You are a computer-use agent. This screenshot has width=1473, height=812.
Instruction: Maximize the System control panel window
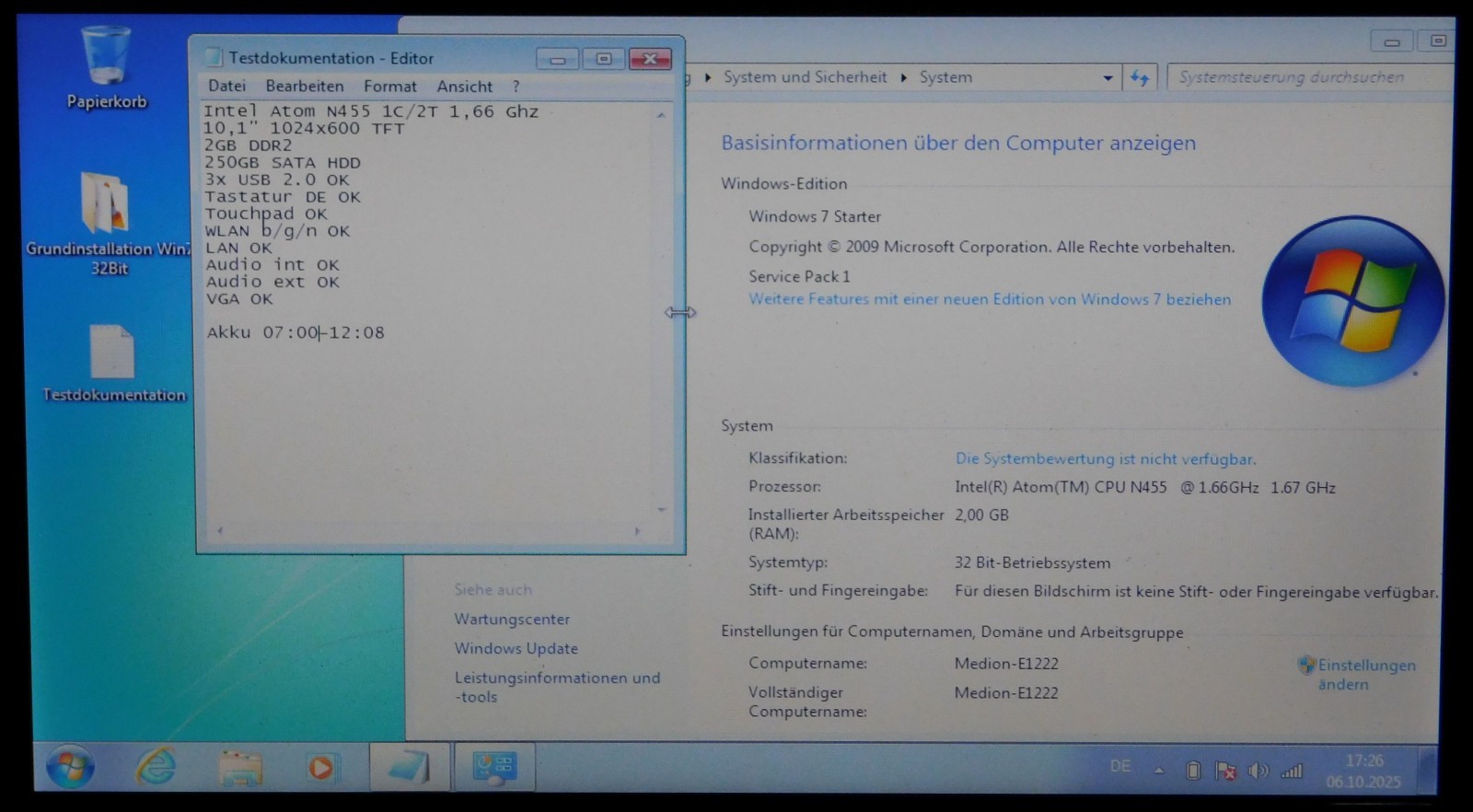(x=1437, y=41)
